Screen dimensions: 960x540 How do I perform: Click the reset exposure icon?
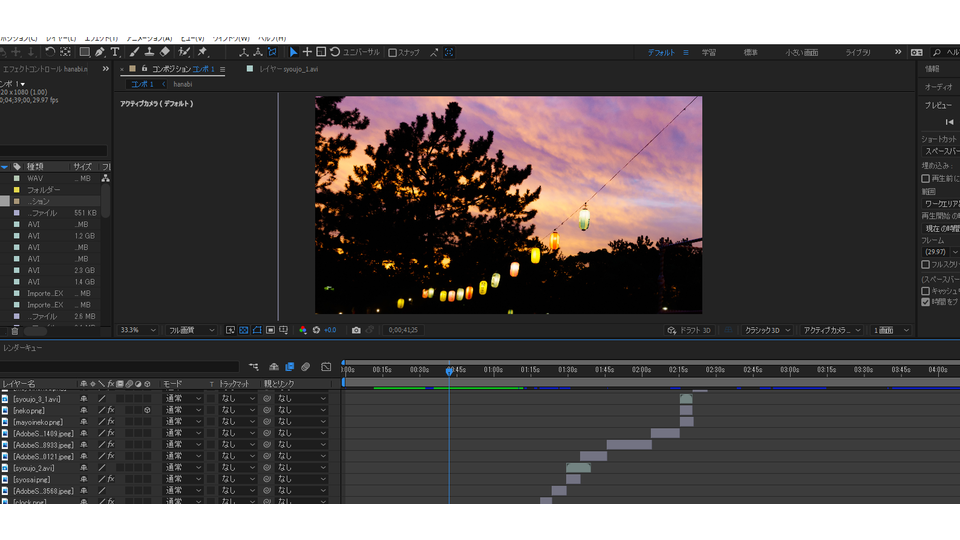[316, 330]
